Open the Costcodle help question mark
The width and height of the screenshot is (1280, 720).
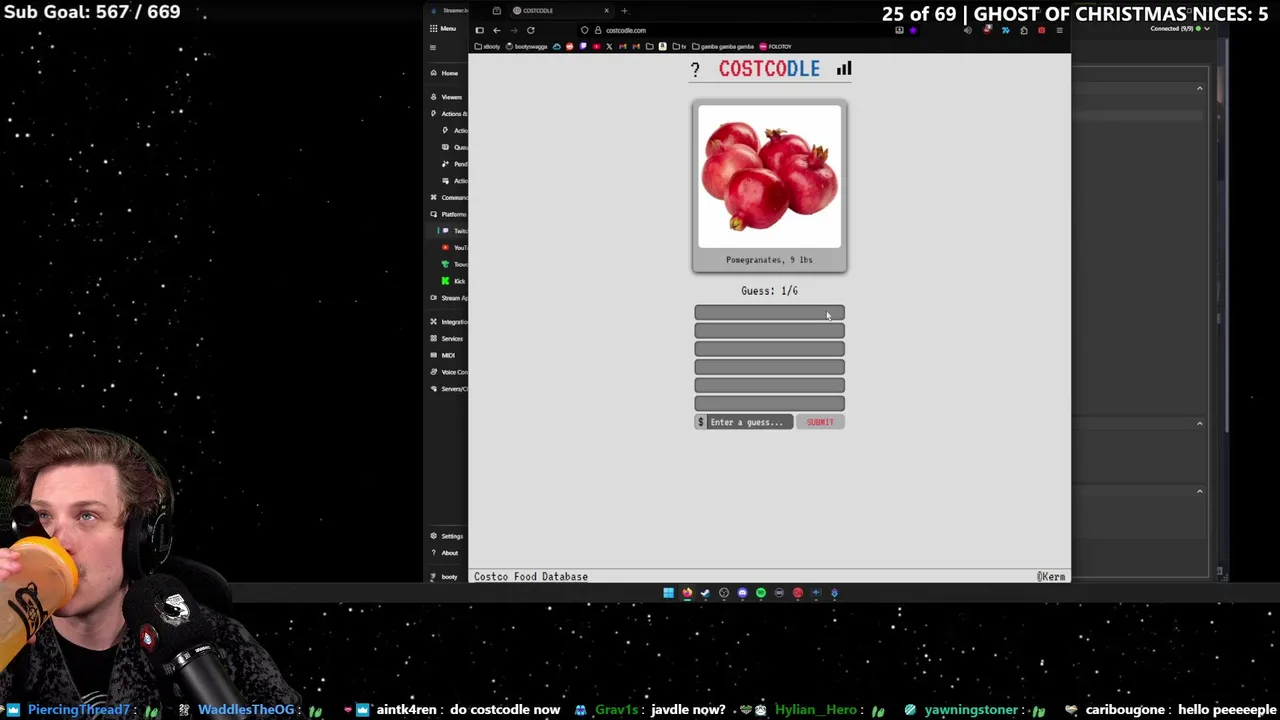click(695, 70)
